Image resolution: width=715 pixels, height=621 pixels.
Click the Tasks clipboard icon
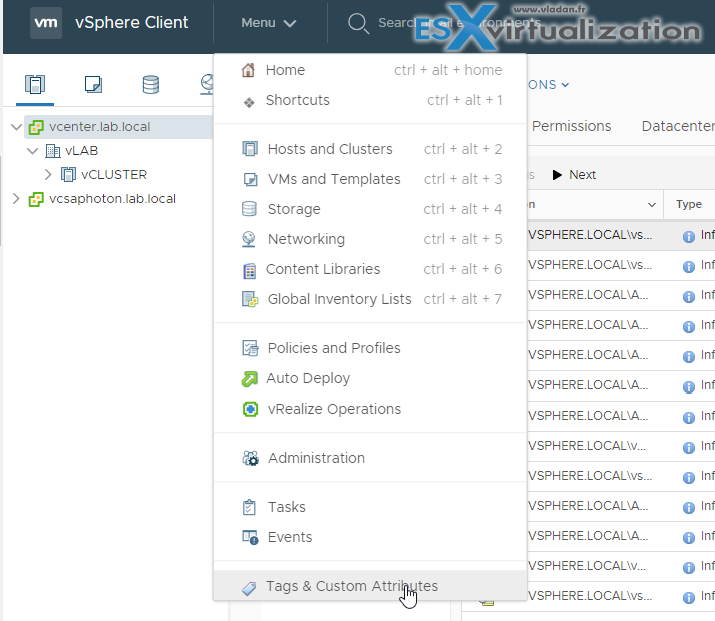pos(249,507)
